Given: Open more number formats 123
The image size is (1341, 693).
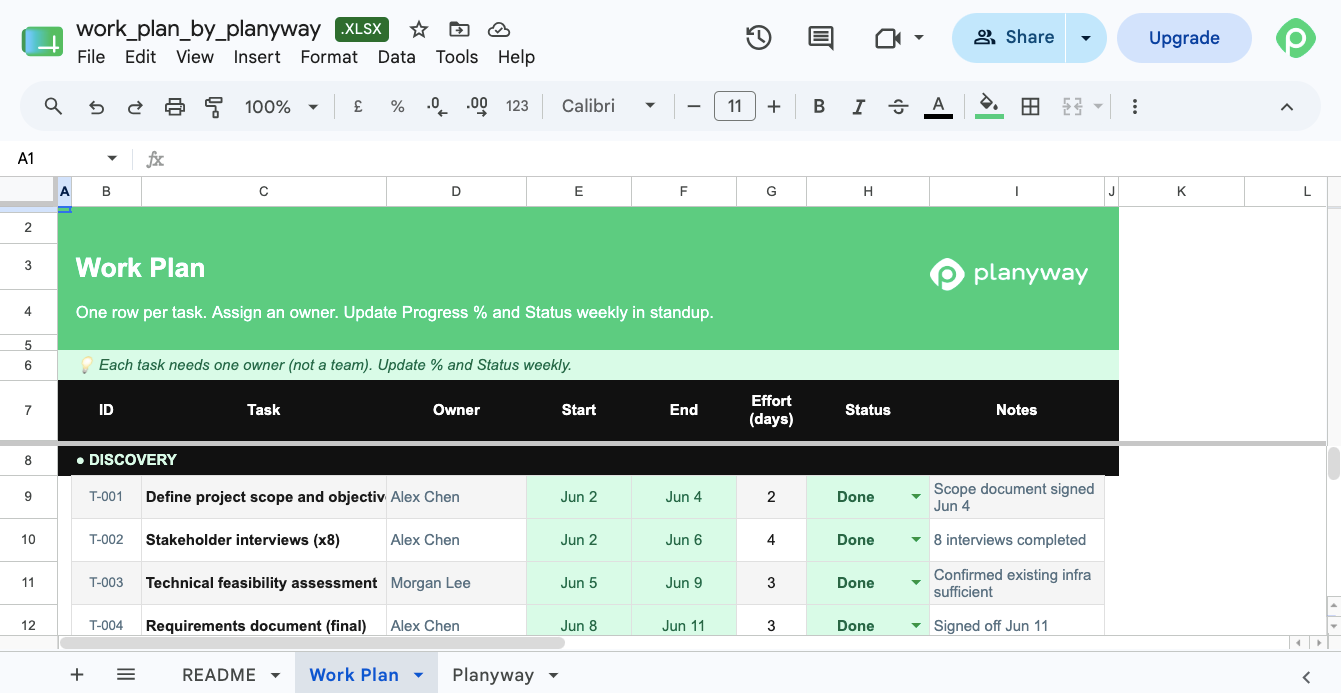Looking at the screenshot, I should [517, 106].
